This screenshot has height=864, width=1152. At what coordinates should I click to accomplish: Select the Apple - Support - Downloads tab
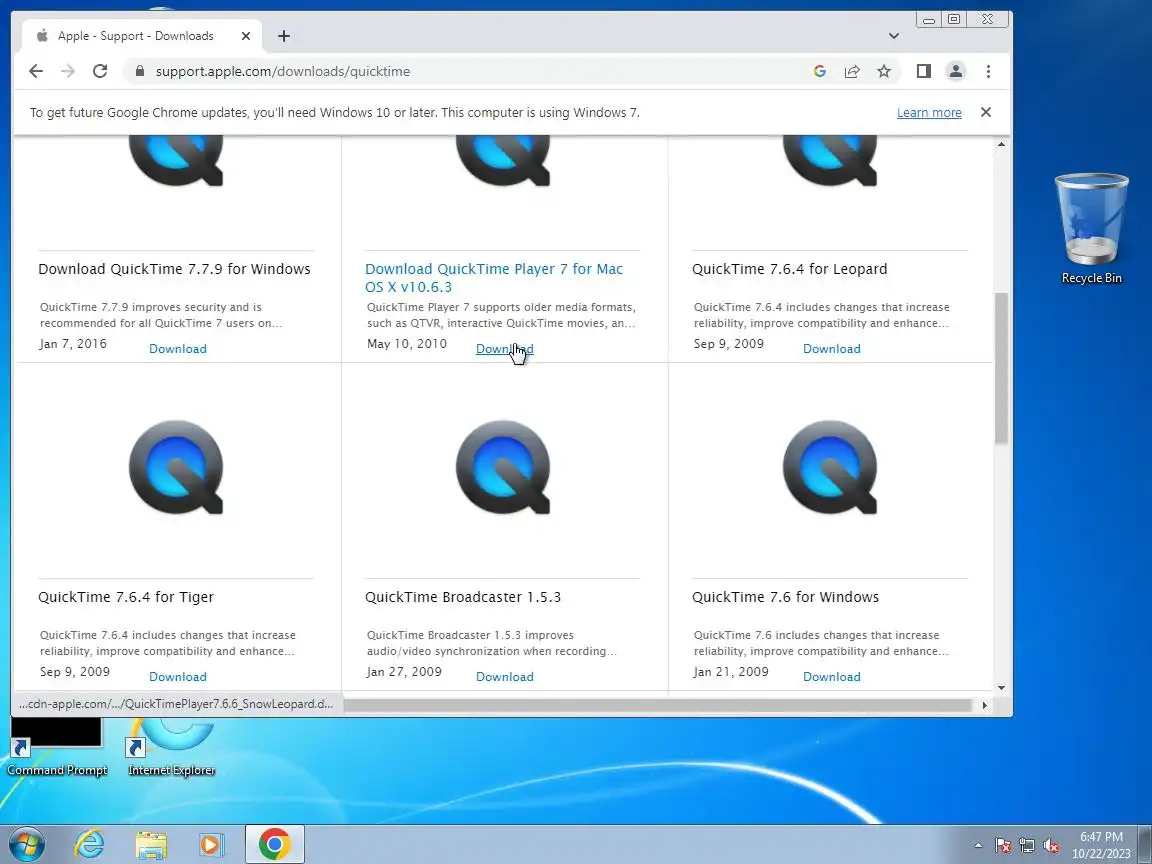pyautogui.click(x=136, y=36)
